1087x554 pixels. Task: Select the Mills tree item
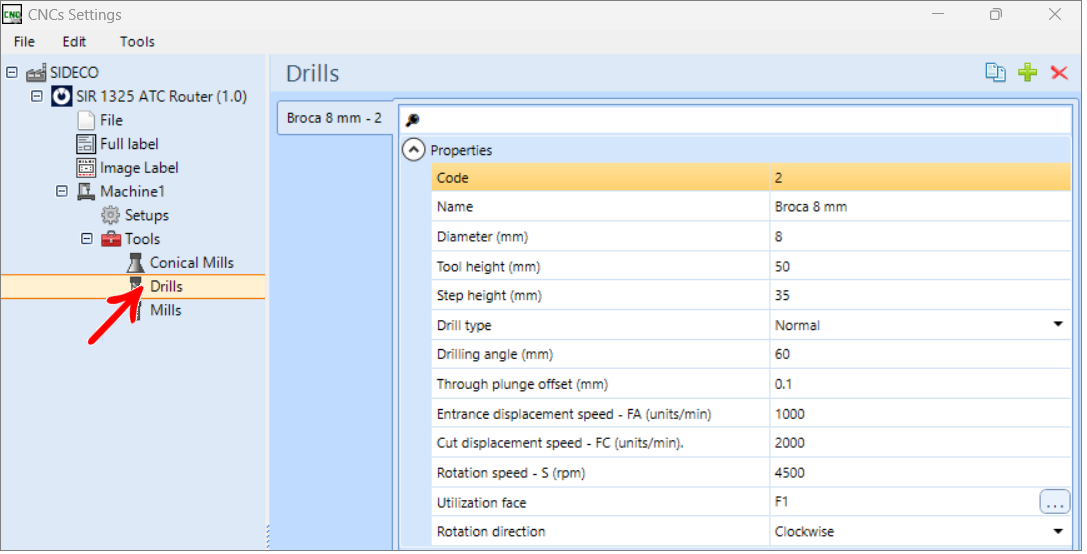(x=166, y=311)
